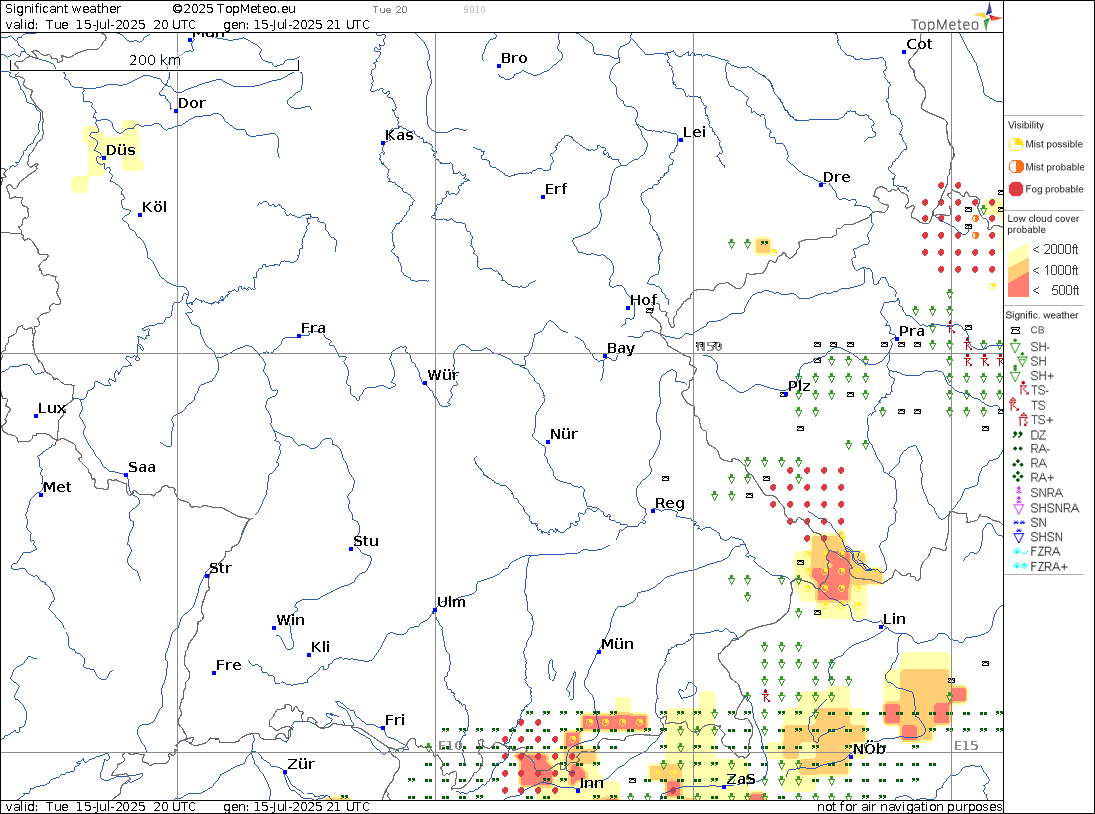
Task: Click the Dre city label
Action: [x=837, y=177]
